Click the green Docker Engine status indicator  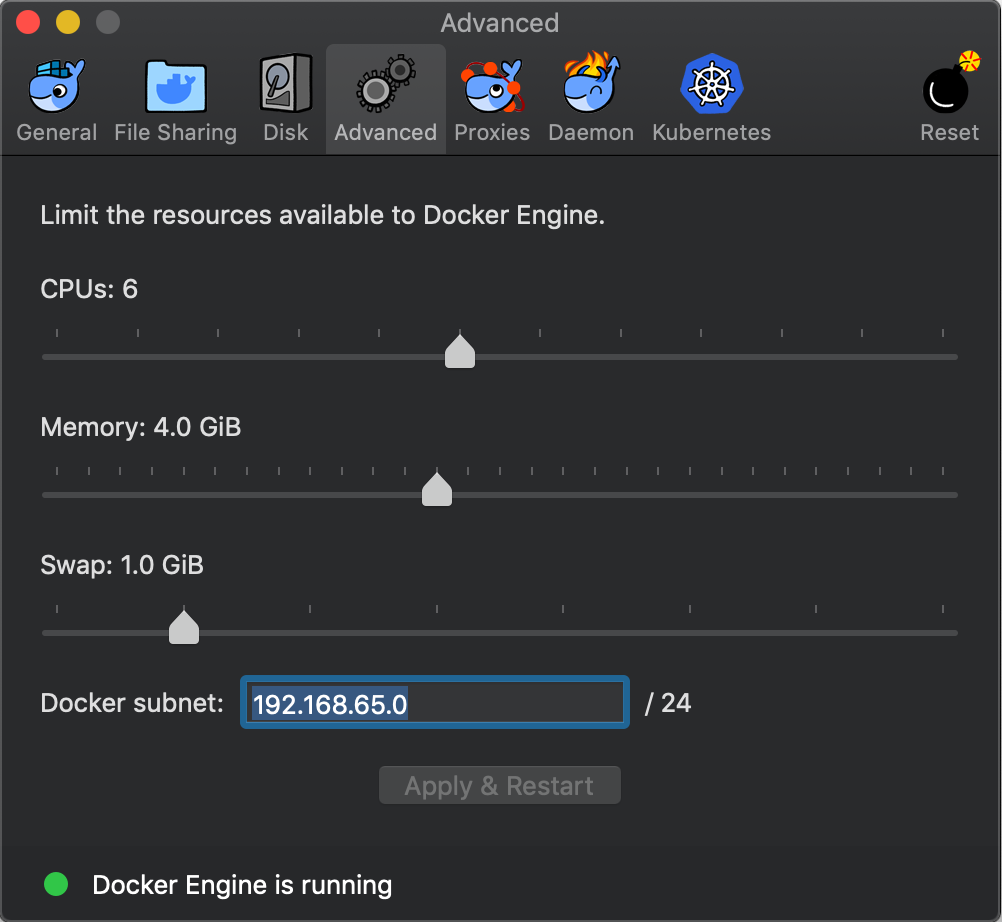[x=56, y=884]
